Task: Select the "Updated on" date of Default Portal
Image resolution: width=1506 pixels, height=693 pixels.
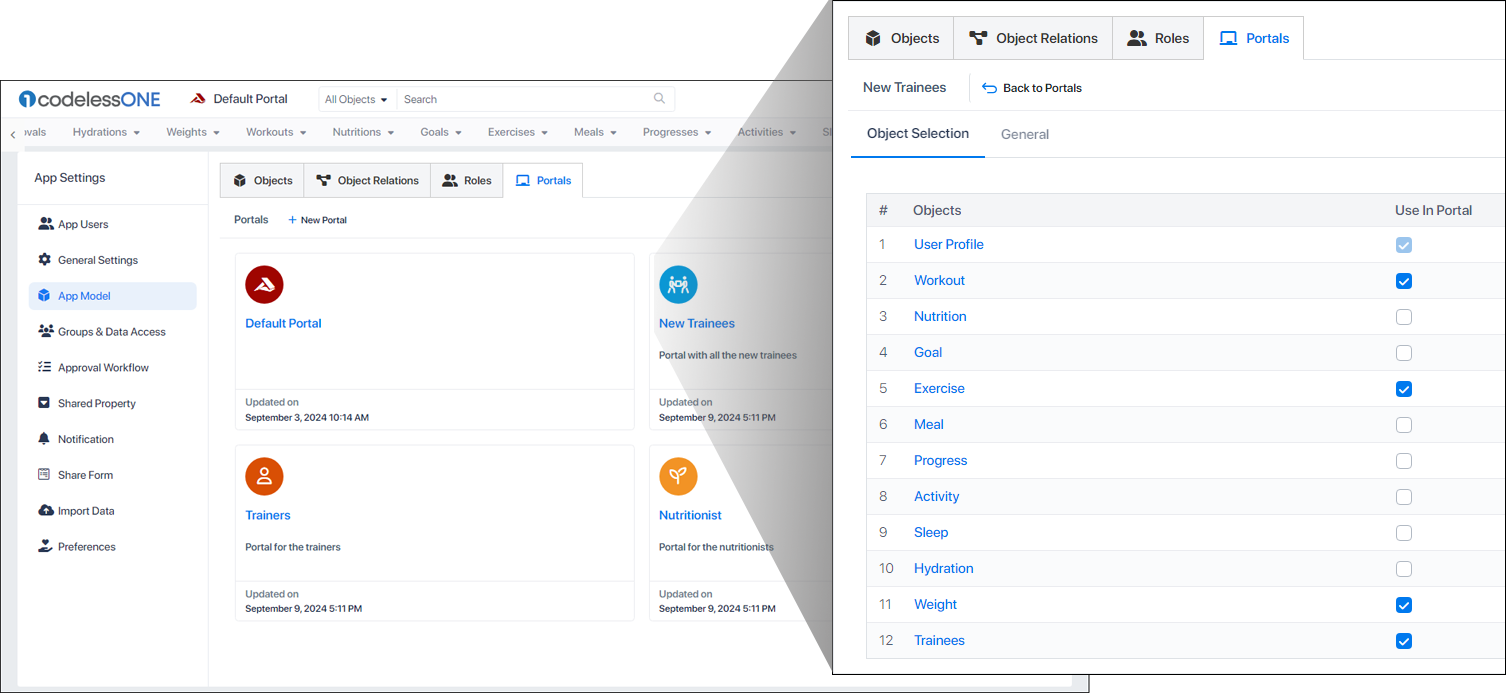Action: click(x=307, y=417)
